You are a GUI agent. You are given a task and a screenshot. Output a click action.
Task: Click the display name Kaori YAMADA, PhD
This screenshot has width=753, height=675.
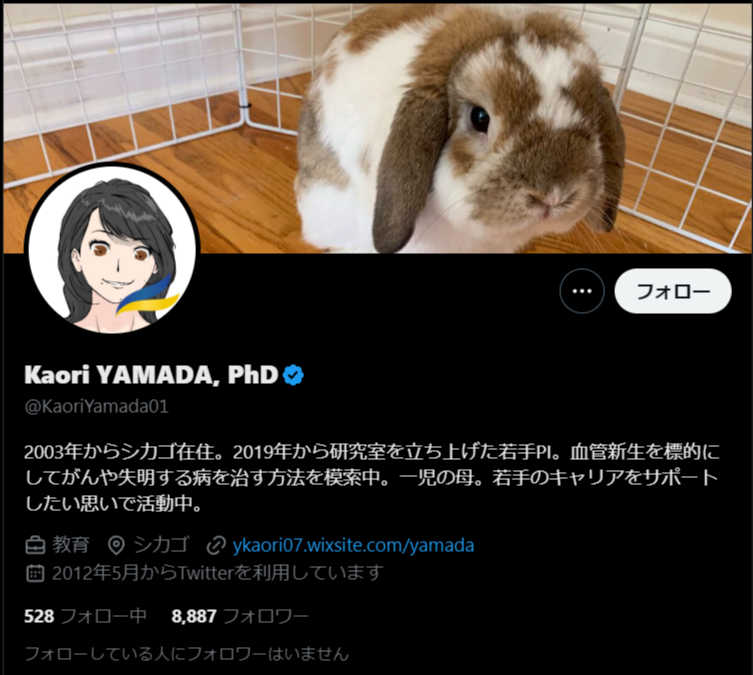coord(151,375)
